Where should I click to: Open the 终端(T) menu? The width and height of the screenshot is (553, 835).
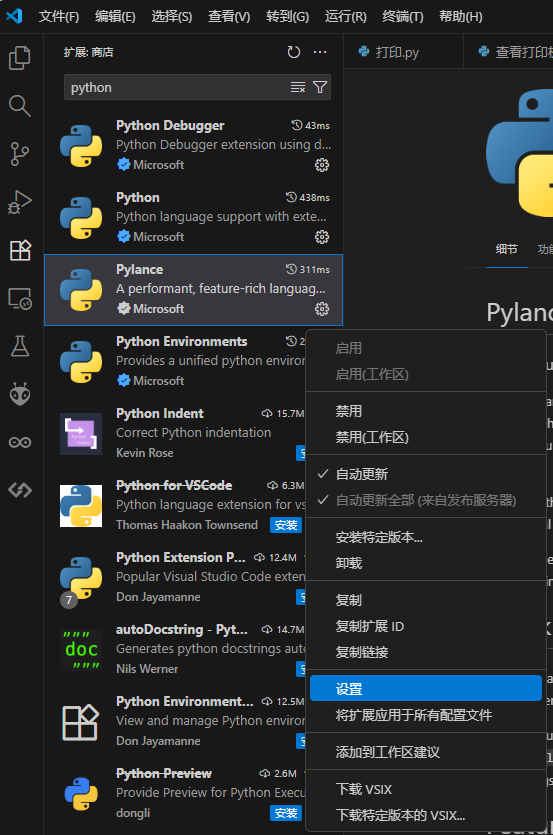(403, 17)
